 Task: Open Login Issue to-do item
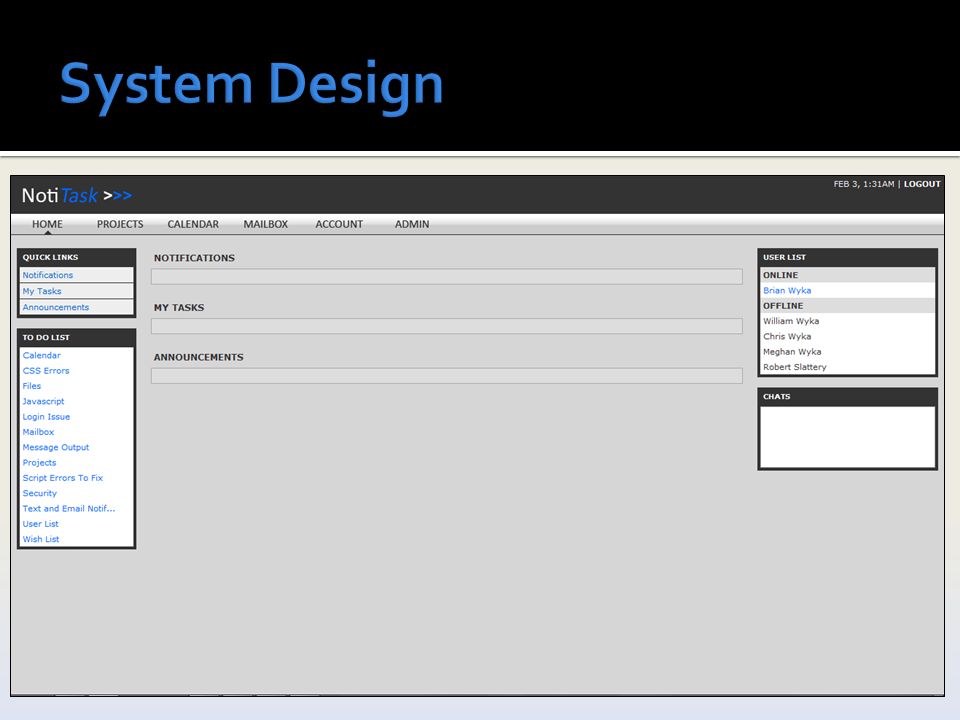click(x=47, y=416)
